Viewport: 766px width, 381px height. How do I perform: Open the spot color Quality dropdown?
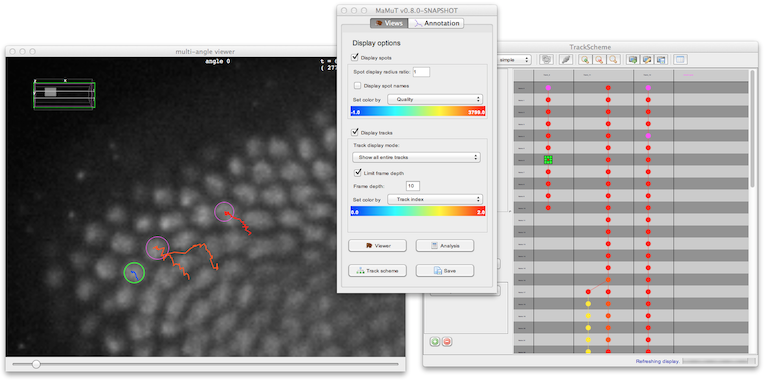[435, 99]
